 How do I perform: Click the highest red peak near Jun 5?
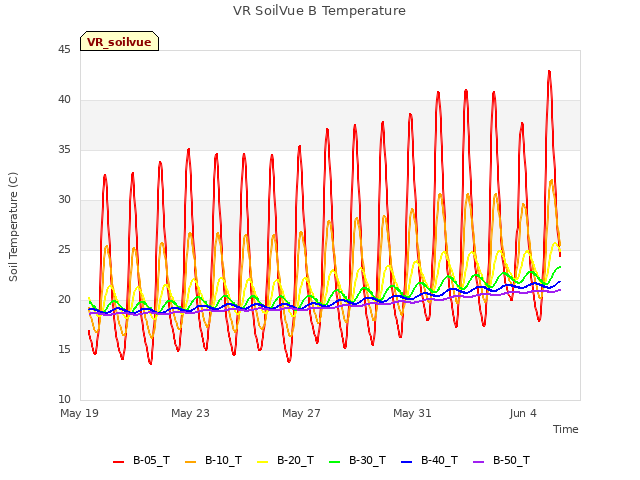549,72
